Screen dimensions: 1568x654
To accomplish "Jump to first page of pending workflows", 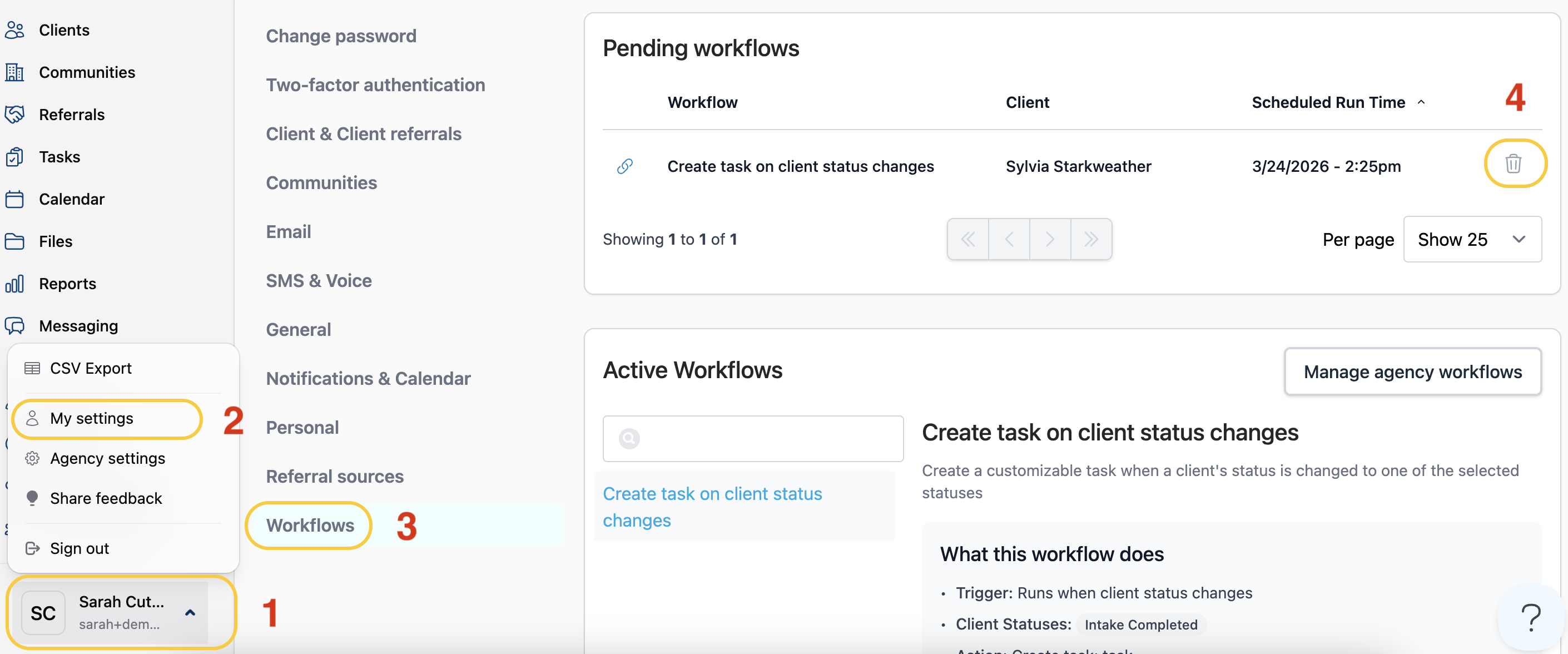I will coord(968,239).
